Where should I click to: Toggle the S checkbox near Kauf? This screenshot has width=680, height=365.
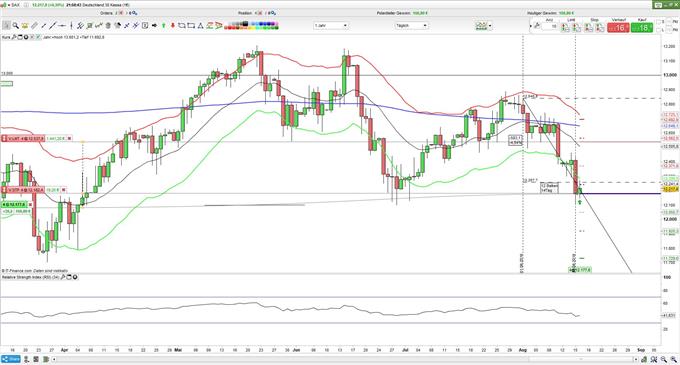click(x=659, y=23)
